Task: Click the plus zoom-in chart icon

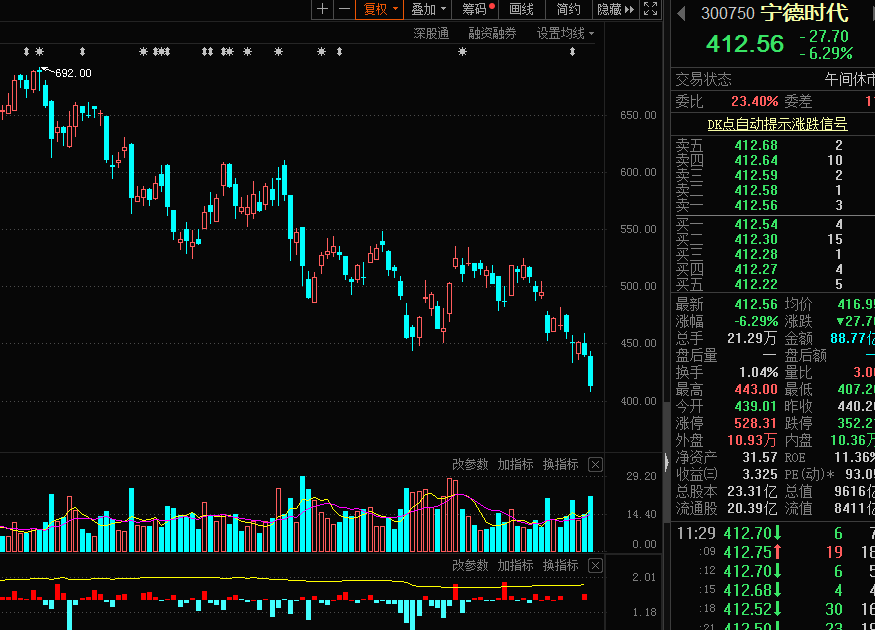Action: pyautogui.click(x=322, y=9)
